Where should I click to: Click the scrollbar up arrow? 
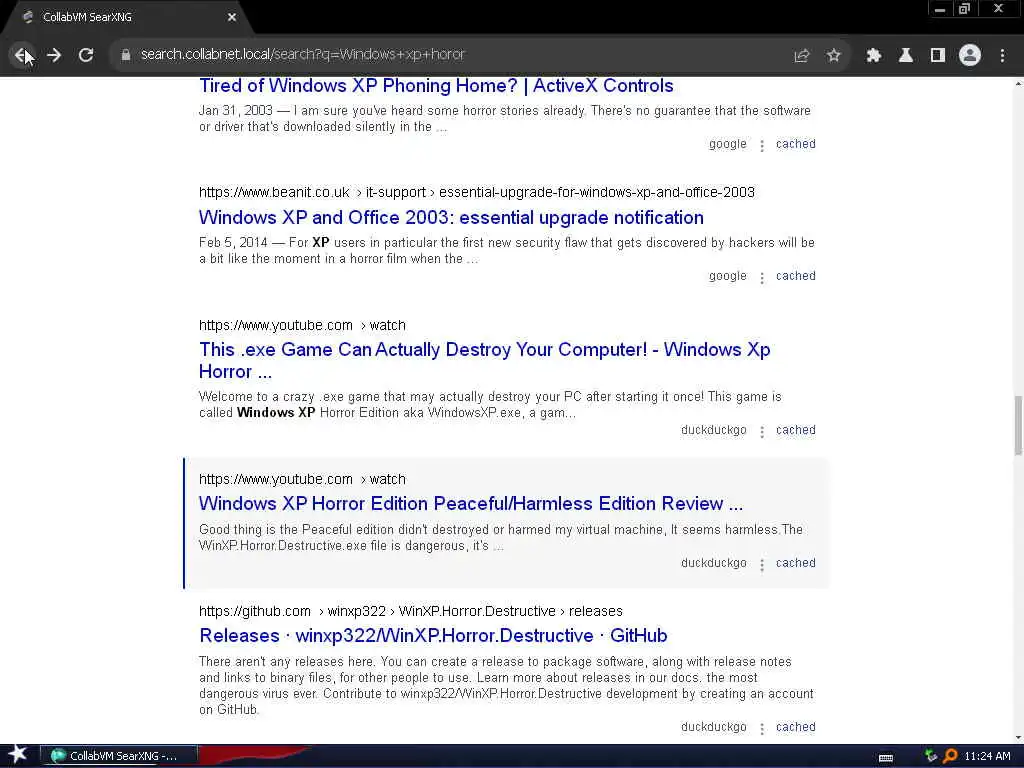[1018, 83]
